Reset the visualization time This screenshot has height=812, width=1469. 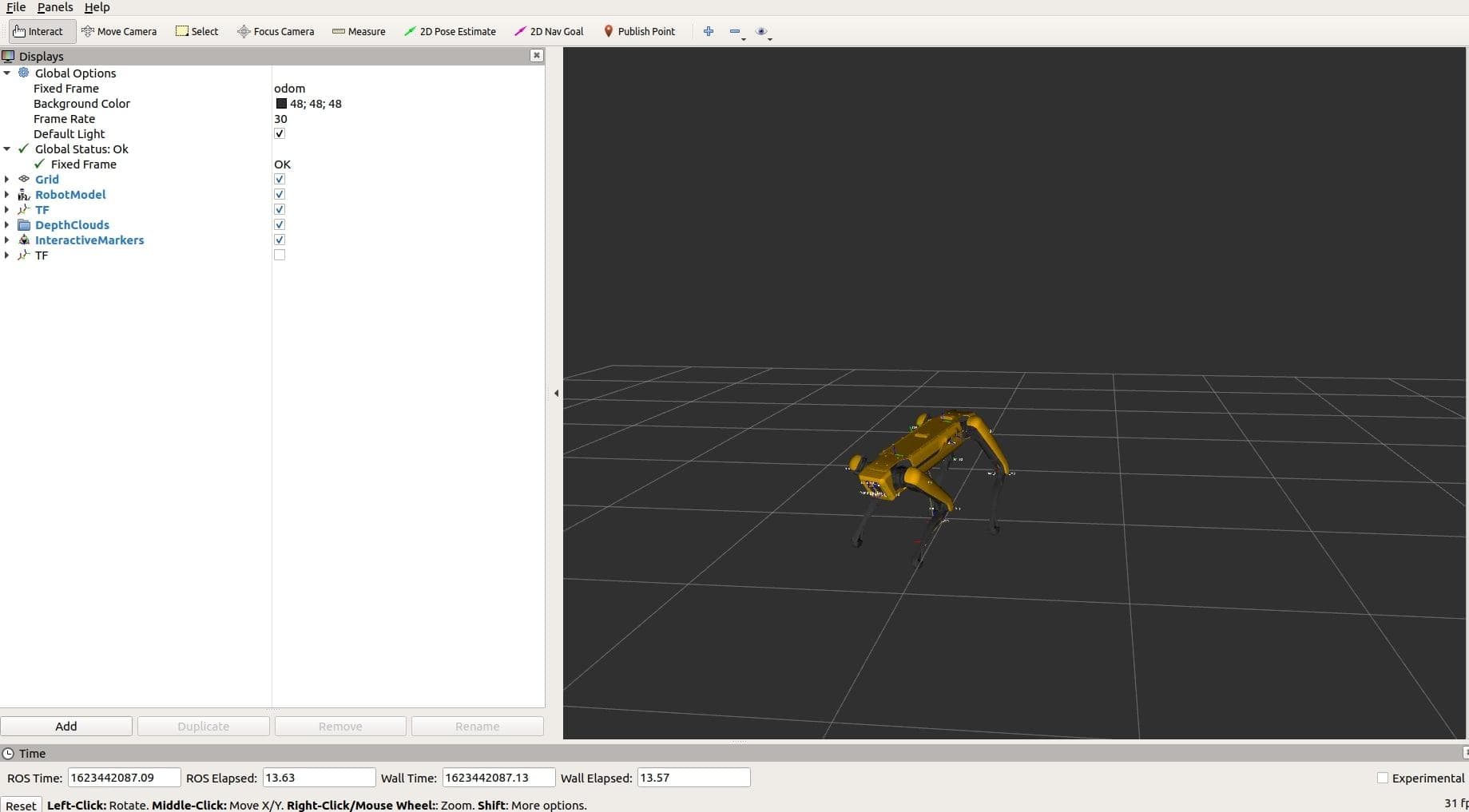tap(21, 805)
